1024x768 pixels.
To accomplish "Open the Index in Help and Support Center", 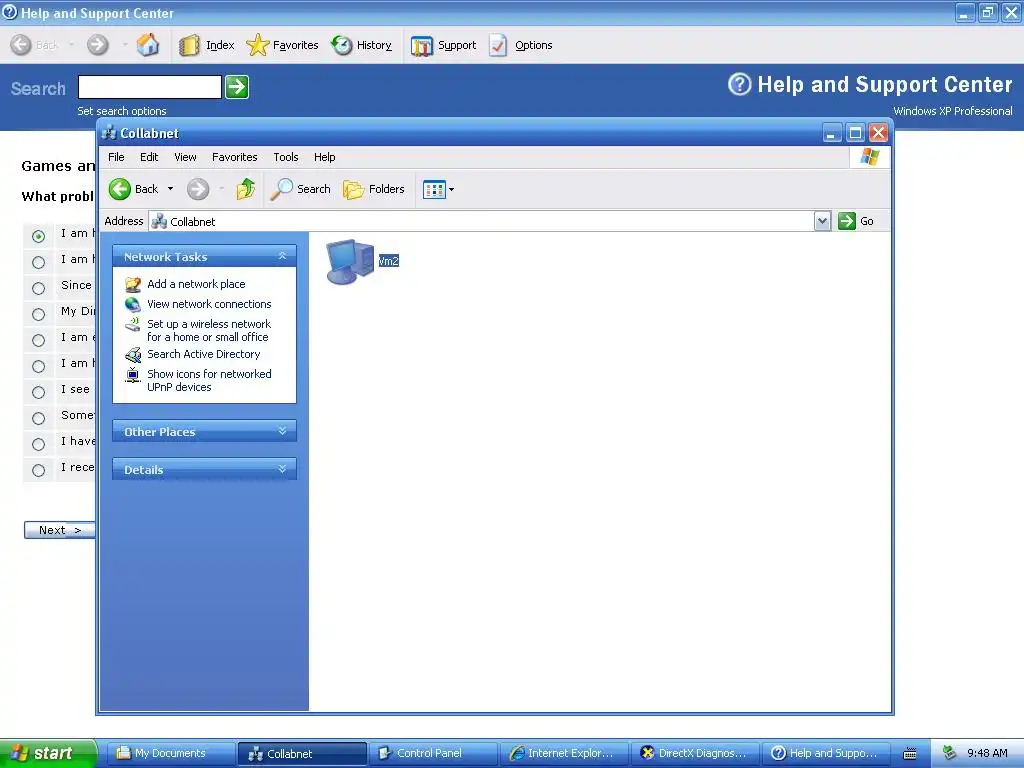I will click(206, 45).
